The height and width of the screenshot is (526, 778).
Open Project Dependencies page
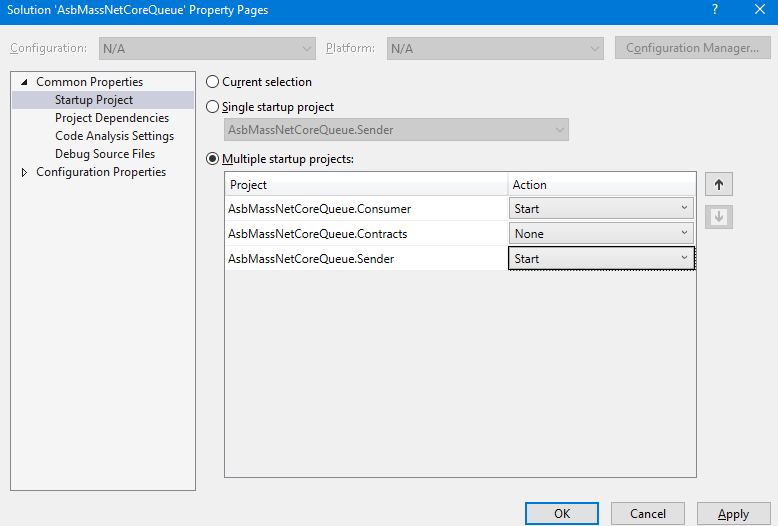(112, 118)
